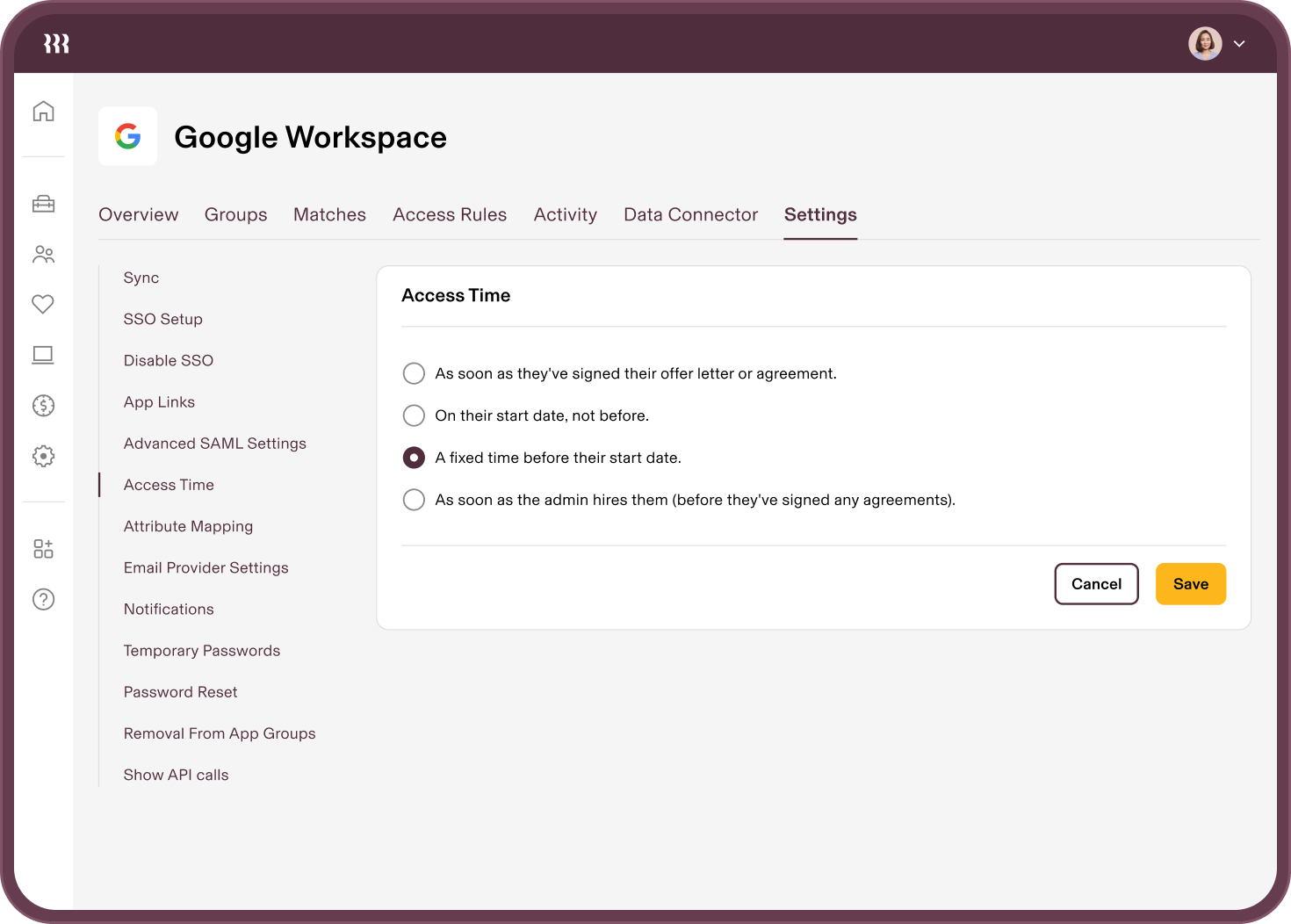The height and width of the screenshot is (924, 1291).
Task: Select radio for fixed time before start date
Action: click(414, 458)
